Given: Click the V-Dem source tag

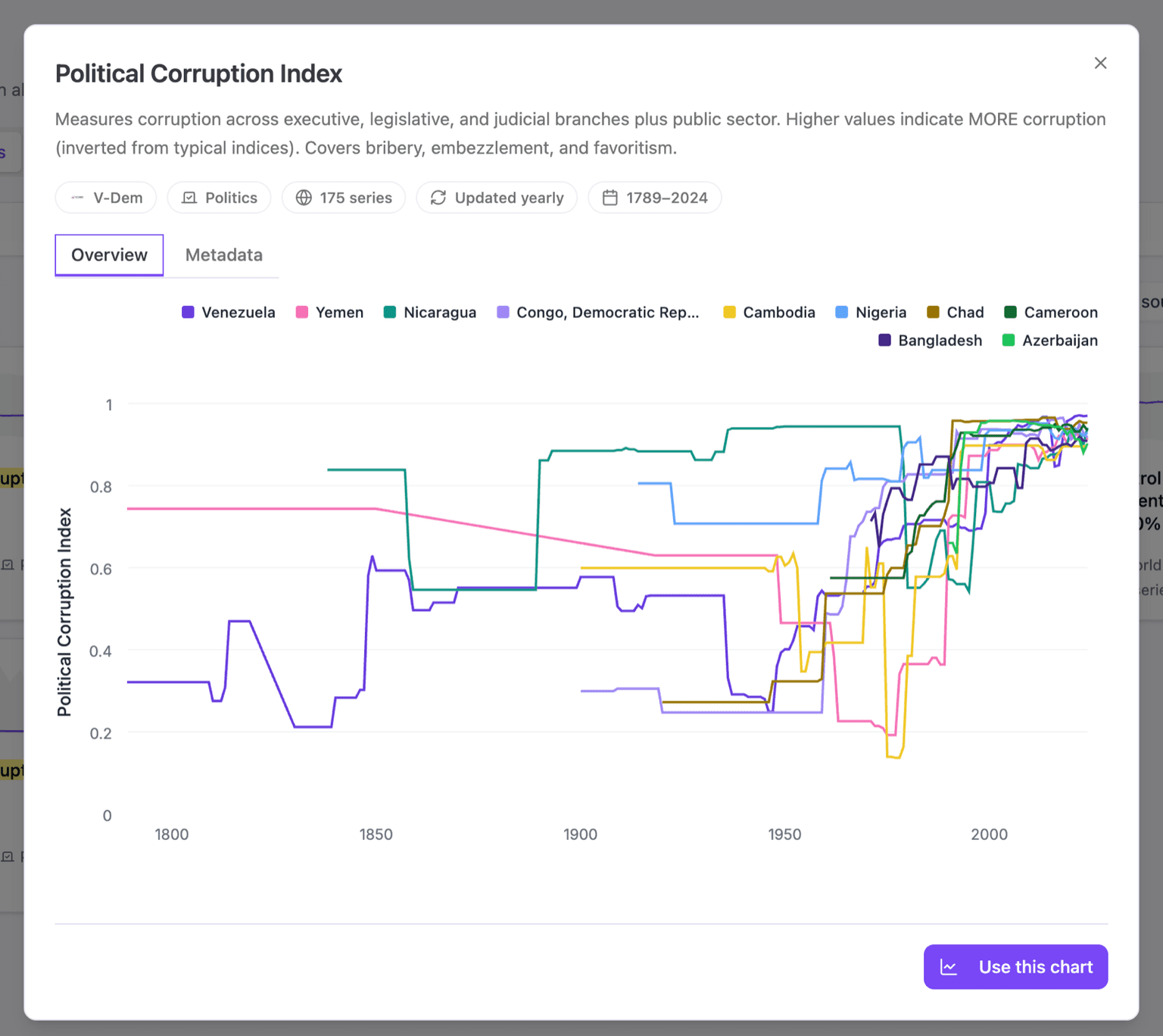Looking at the screenshot, I should pos(106,198).
